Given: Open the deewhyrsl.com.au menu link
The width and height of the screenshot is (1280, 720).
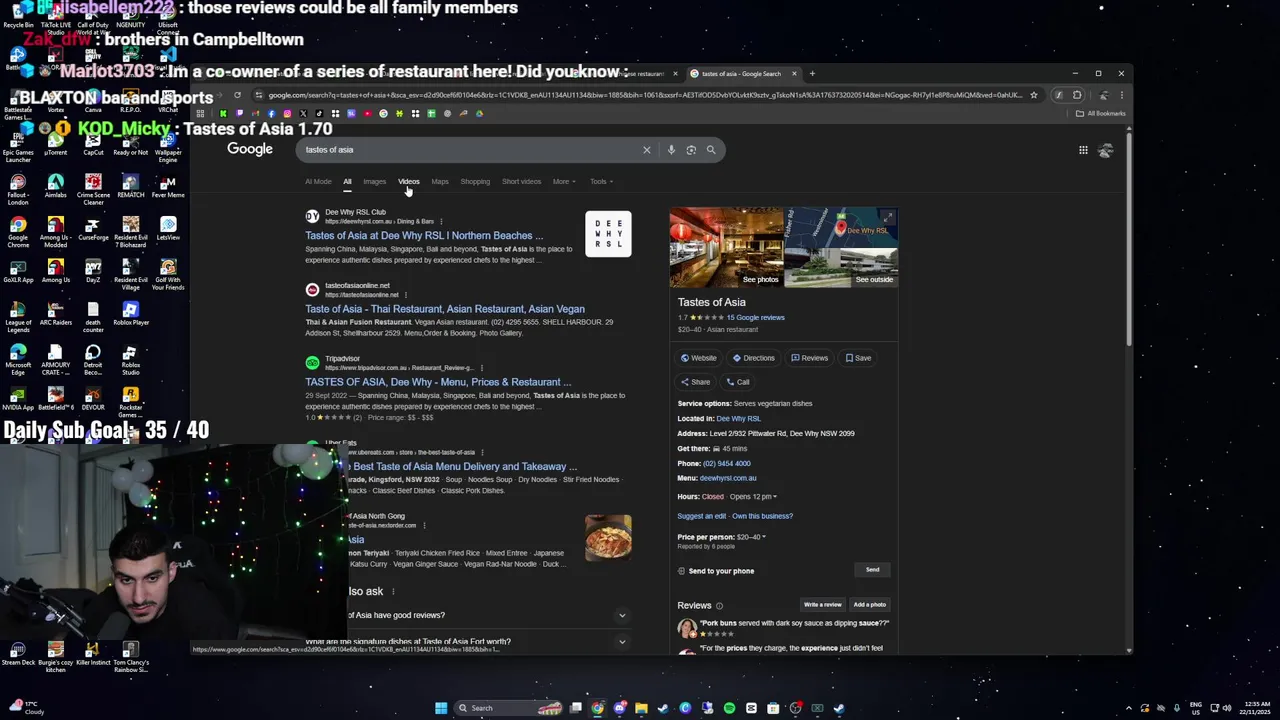Looking at the screenshot, I should pyautogui.click(x=728, y=479).
